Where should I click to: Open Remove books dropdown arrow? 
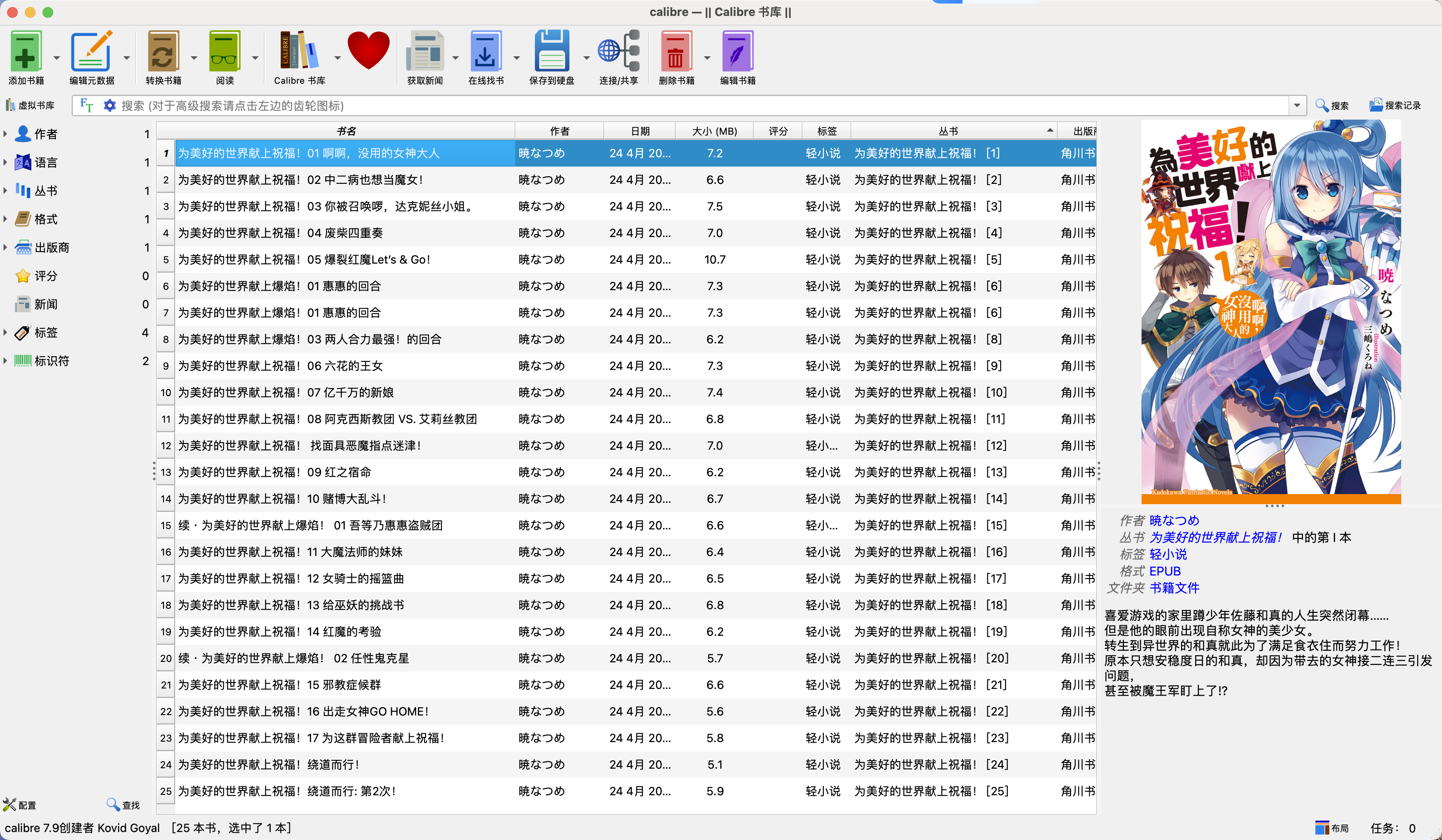tap(707, 58)
